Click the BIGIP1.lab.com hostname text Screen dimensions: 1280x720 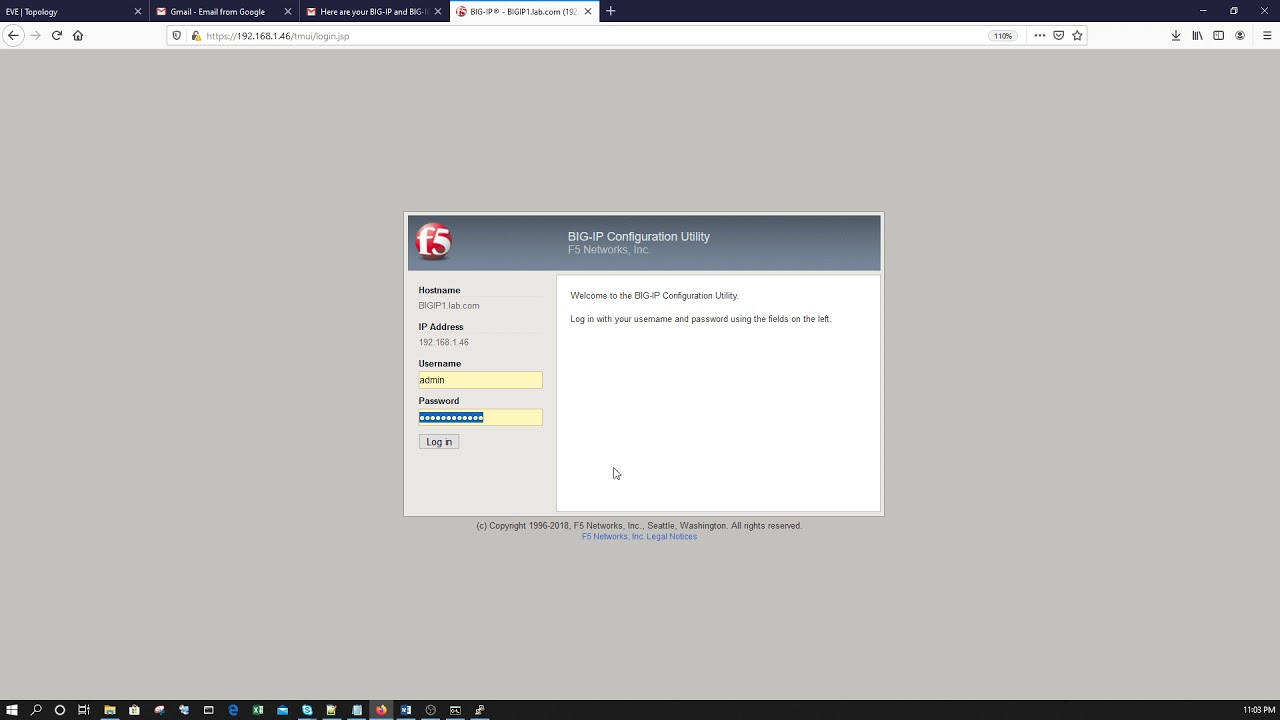pos(449,306)
